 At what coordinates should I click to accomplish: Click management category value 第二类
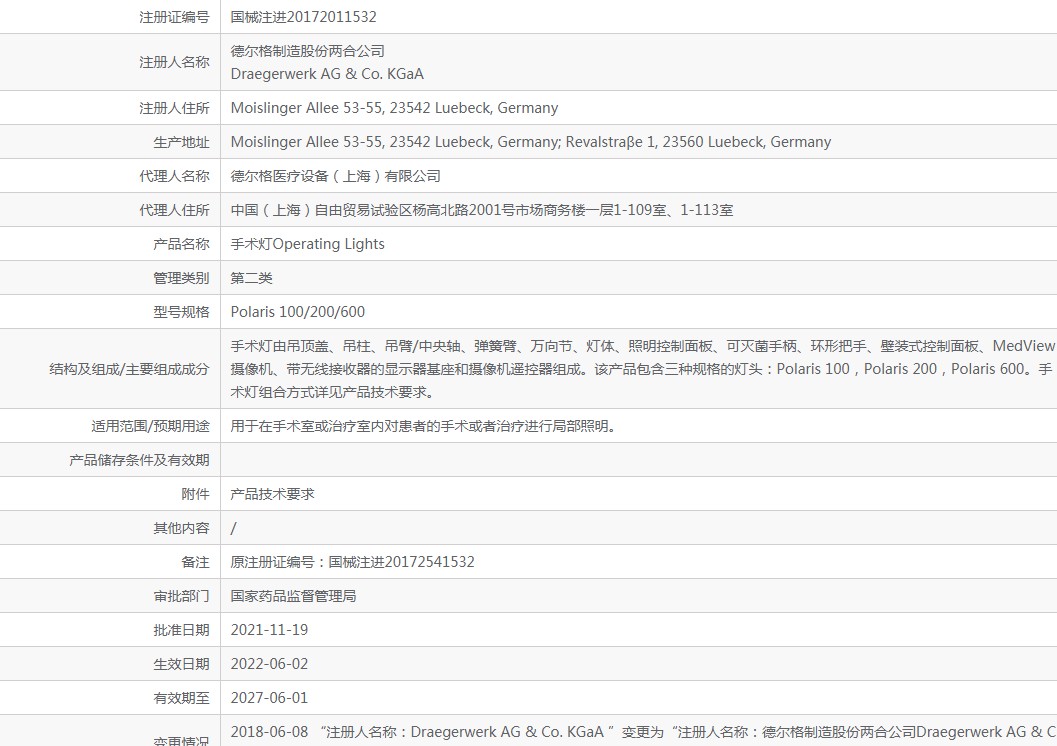click(251, 278)
